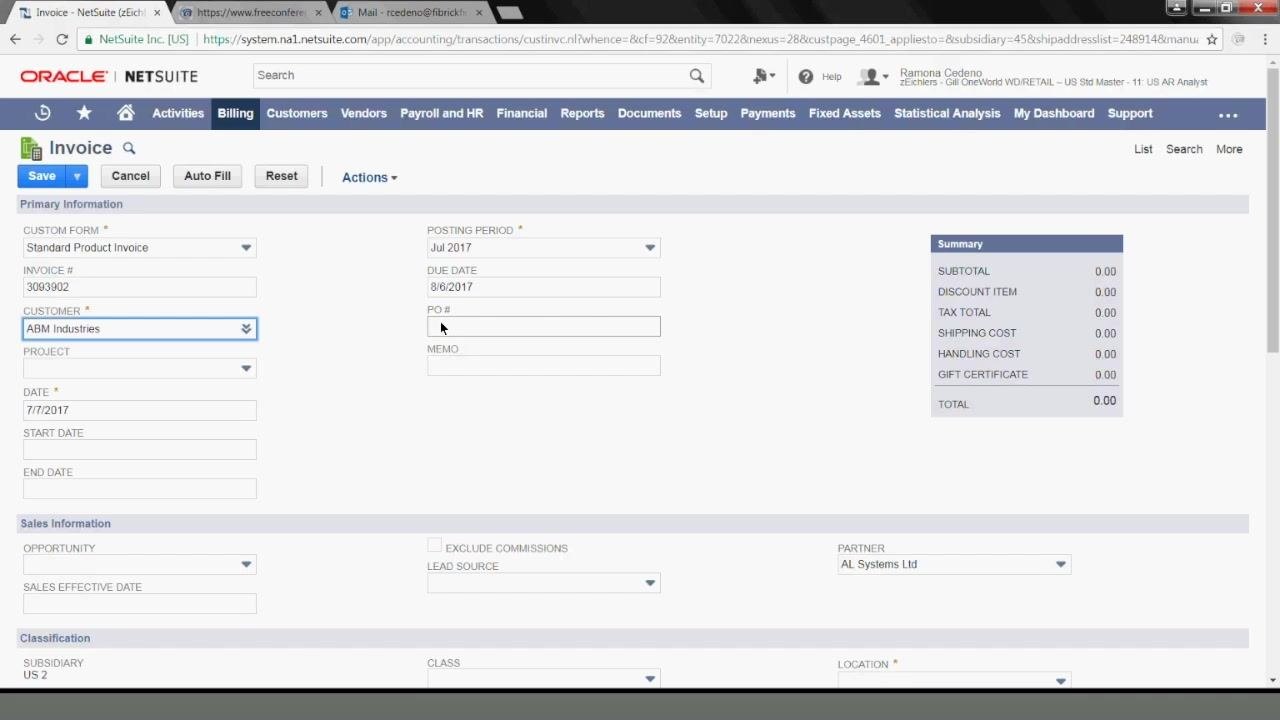The image size is (1280, 720).
Task: Open the Save button dropdown arrow
Action: click(77, 176)
